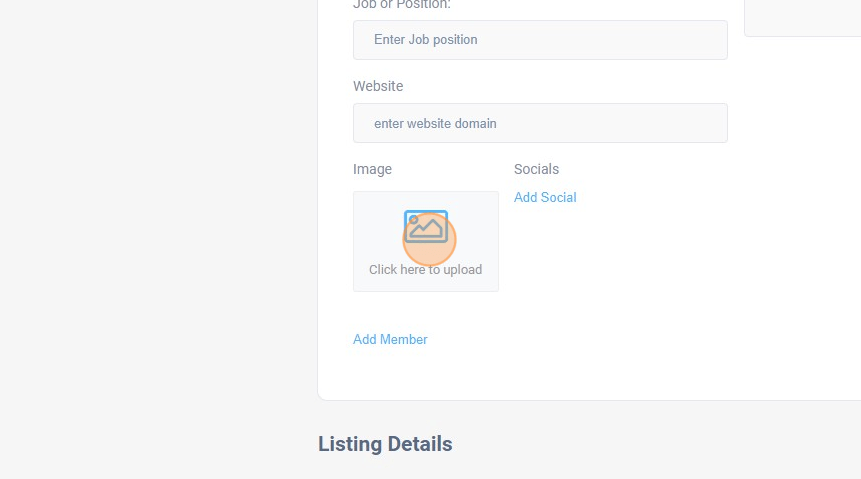Click the Add Member link

(x=390, y=339)
